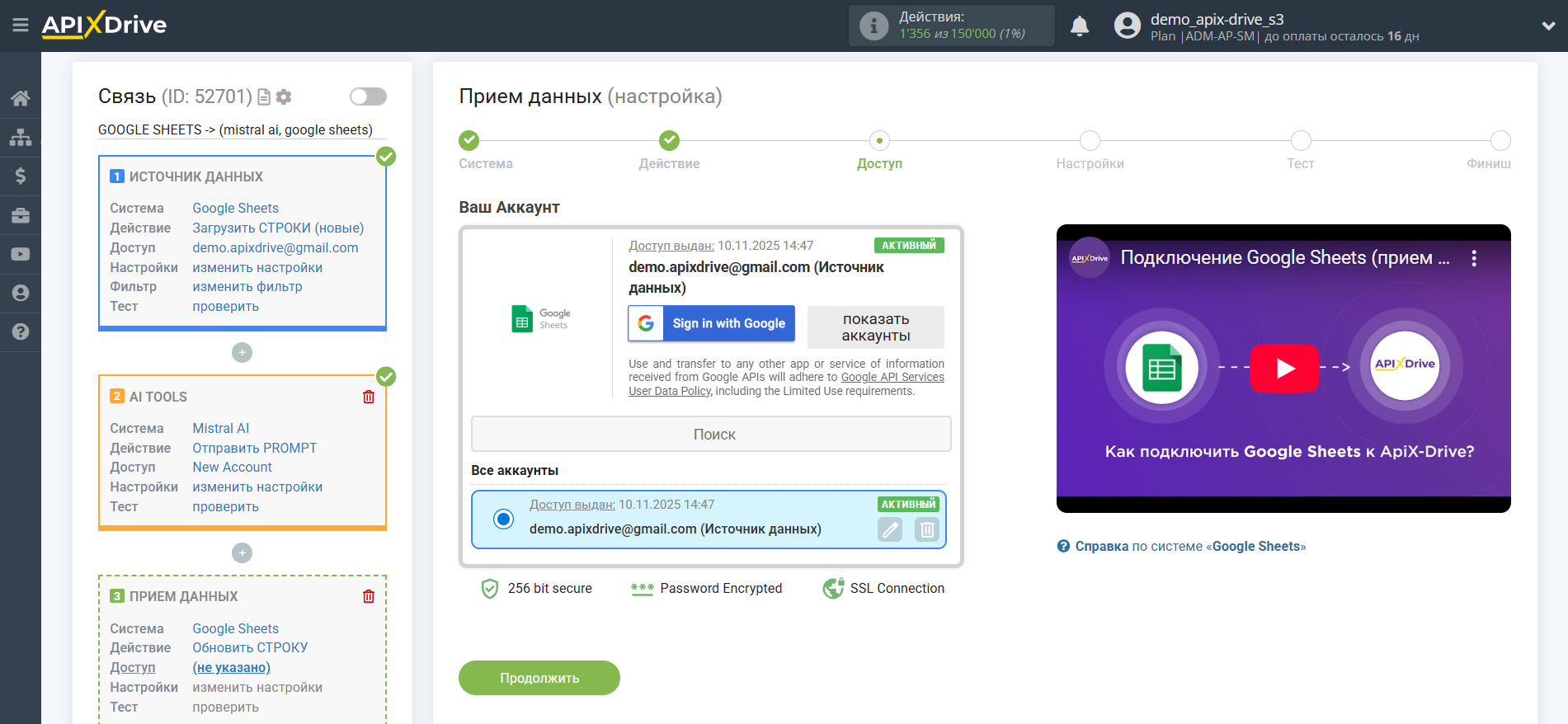The image size is (1568, 724).
Task: Open the hamburger menu in header
Action: [21, 26]
